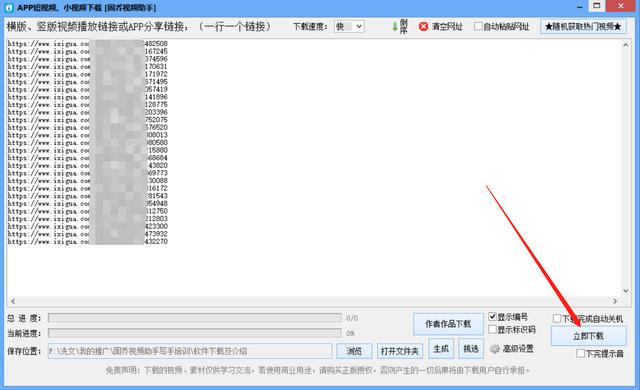640x390 pixels.
Task: Click the URL line ending in 170631
Action: point(87,66)
